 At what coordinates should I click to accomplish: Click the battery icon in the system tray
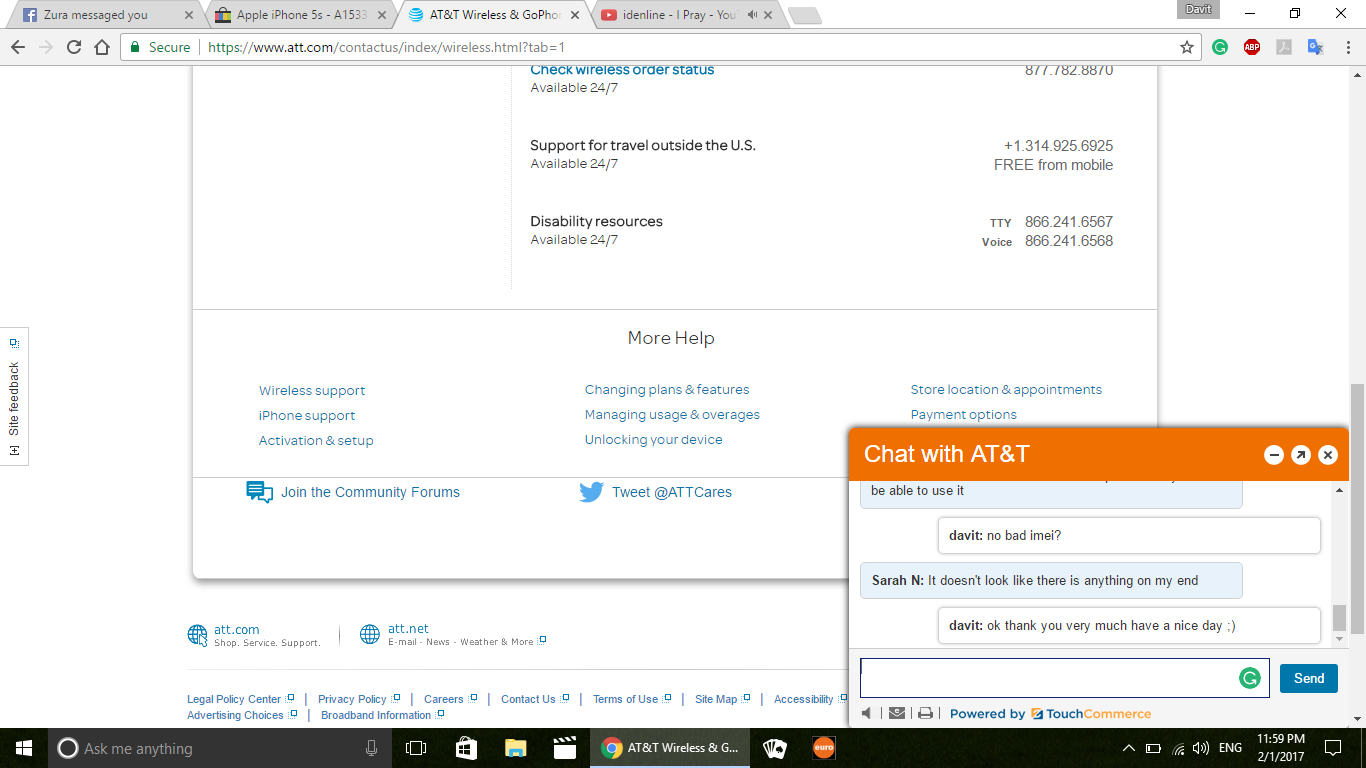(1153, 748)
